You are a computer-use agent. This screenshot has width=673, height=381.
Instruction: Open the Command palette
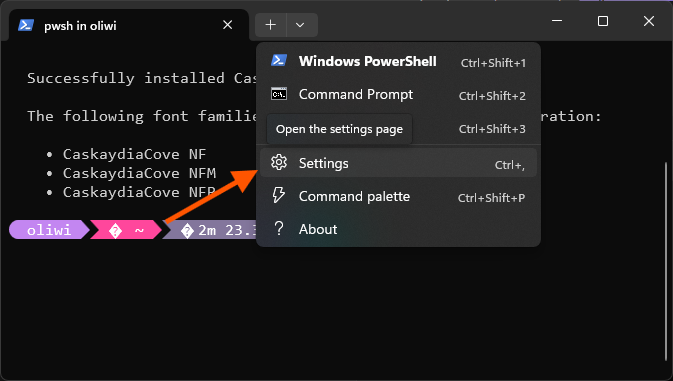(x=398, y=197)
